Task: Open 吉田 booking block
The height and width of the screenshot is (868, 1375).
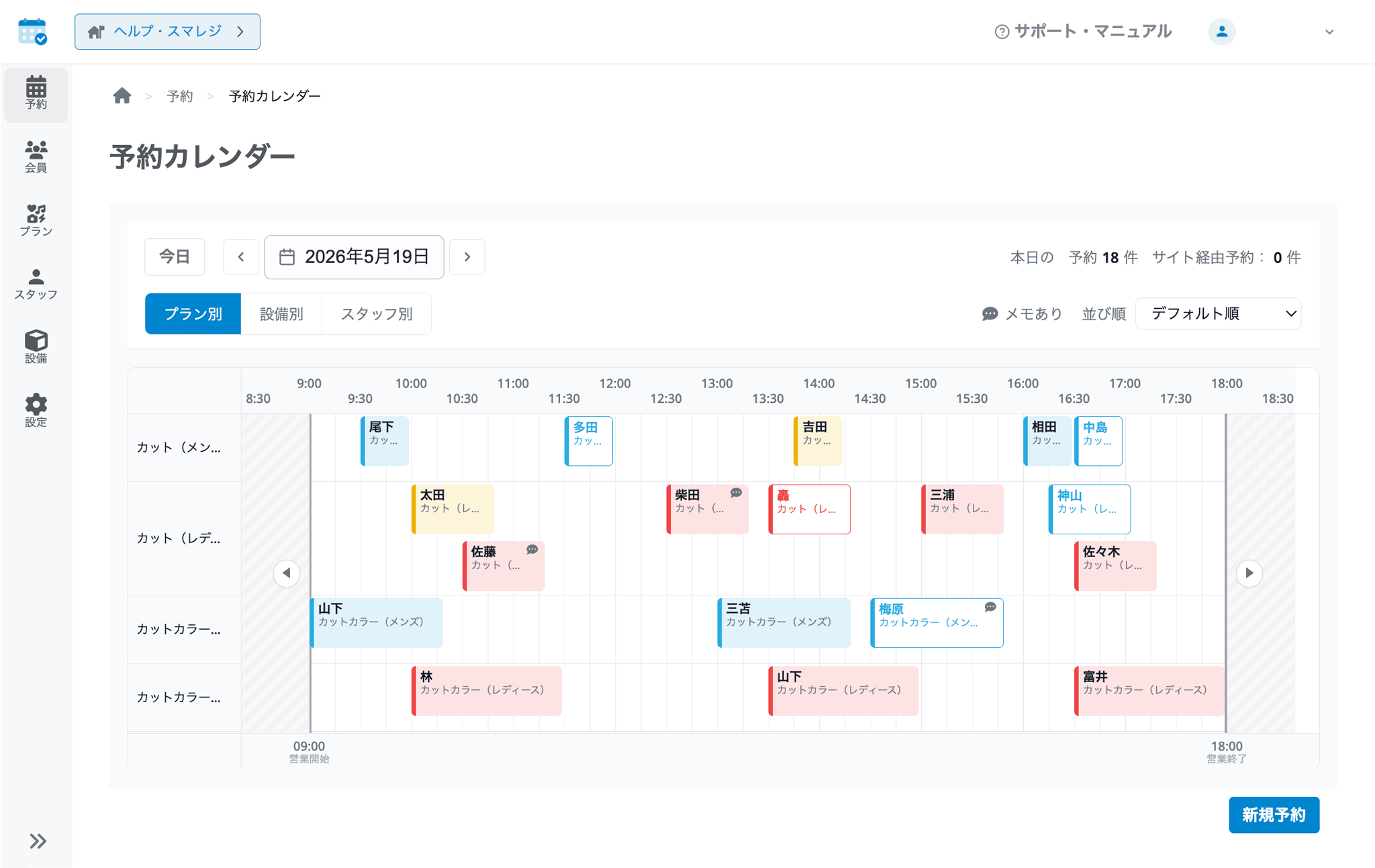Action: [x=818, y=441]
